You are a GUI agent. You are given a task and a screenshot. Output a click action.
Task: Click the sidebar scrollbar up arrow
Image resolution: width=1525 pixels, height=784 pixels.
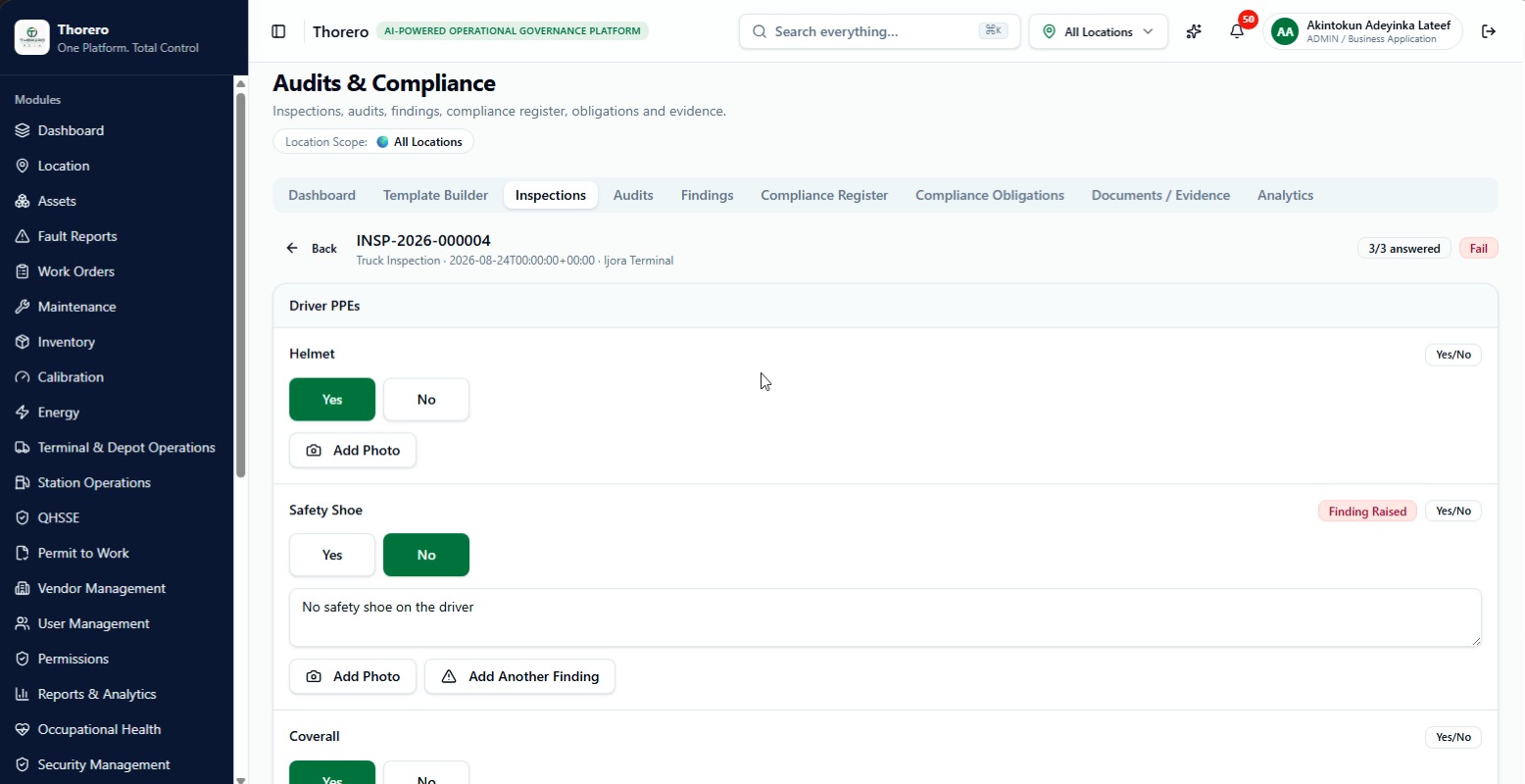pos(241,83)
